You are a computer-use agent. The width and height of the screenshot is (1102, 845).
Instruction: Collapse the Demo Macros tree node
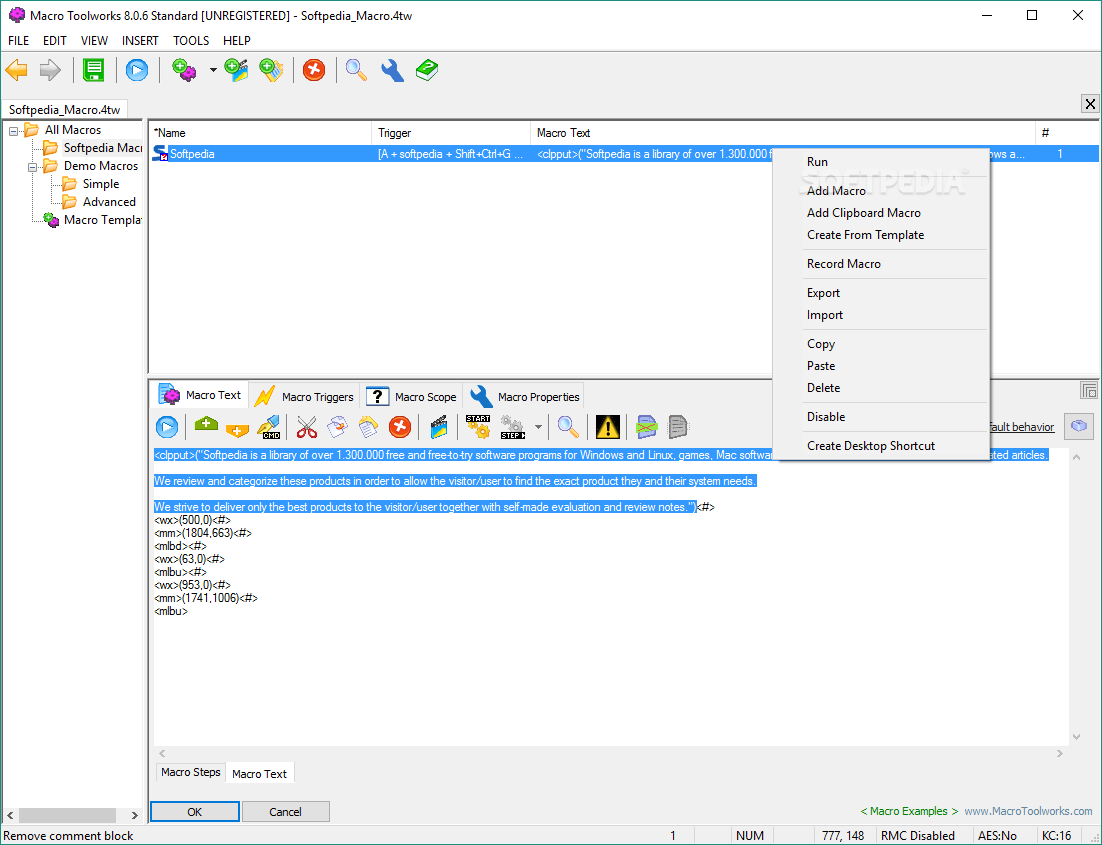pos(32,167)
